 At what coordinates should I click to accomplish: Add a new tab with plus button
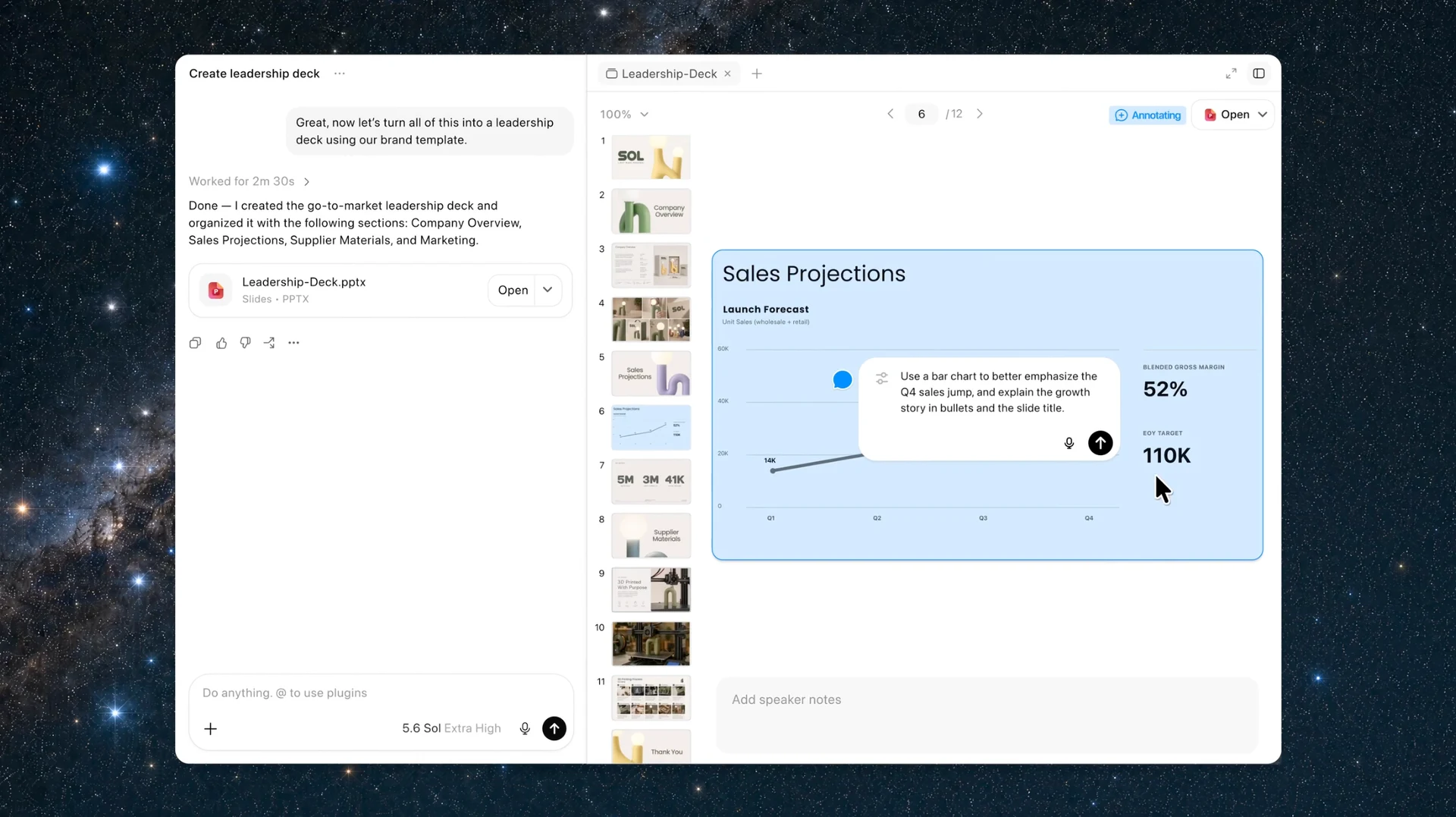pos(757,74)
